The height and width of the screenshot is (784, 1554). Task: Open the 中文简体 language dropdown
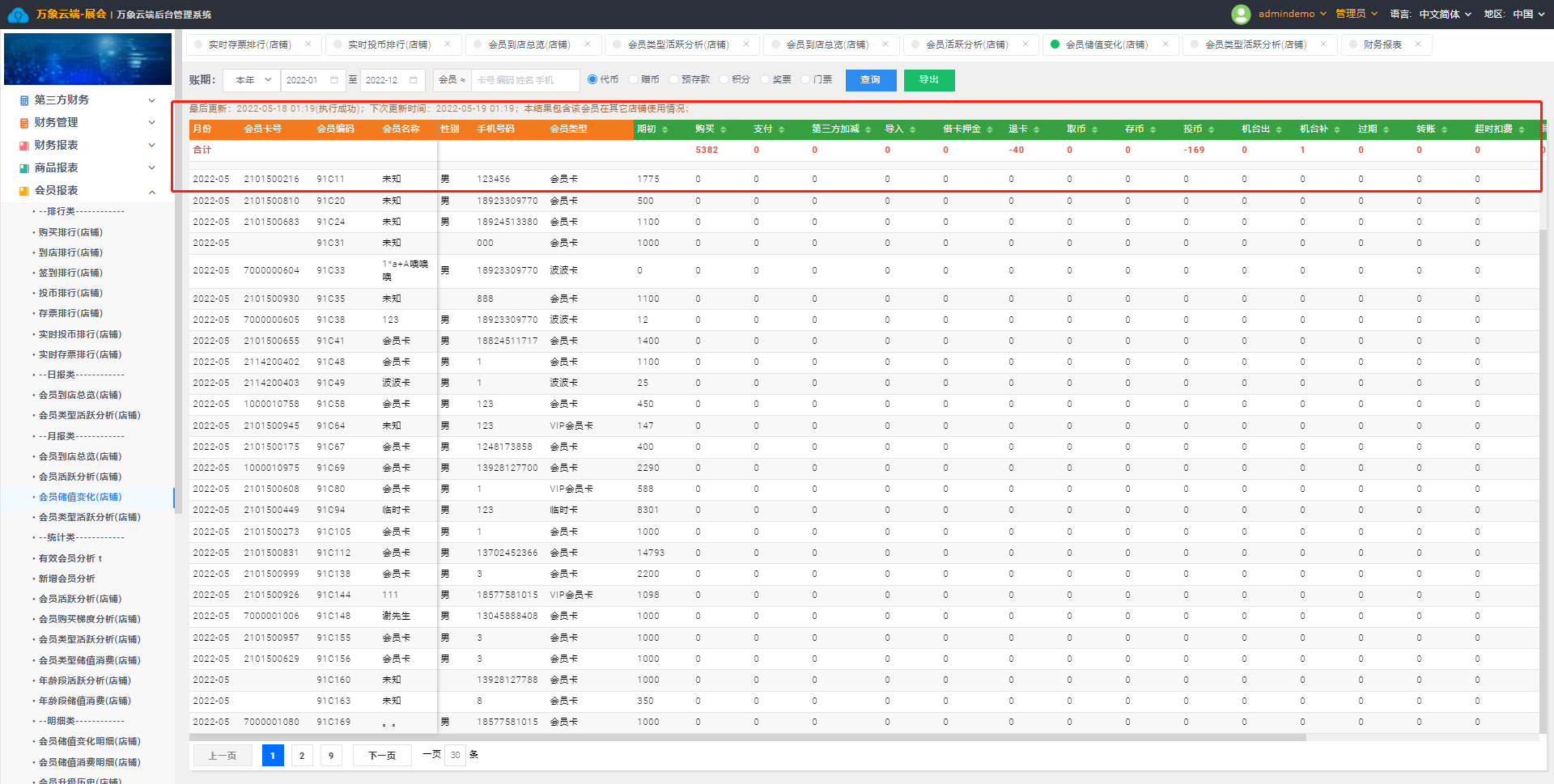coord(1445,14)
